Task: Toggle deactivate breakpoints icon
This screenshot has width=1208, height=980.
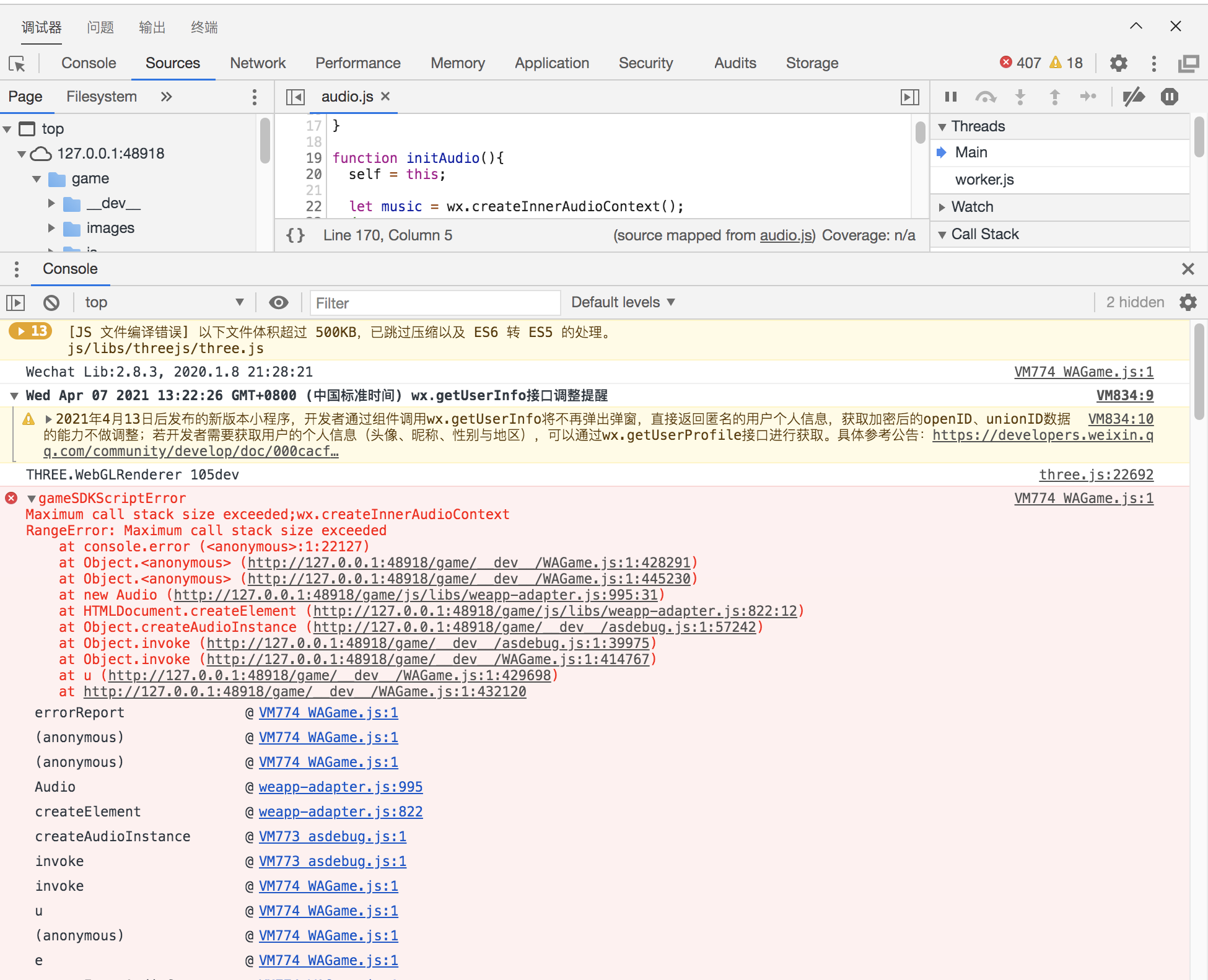Action: tap(1134, 97)
